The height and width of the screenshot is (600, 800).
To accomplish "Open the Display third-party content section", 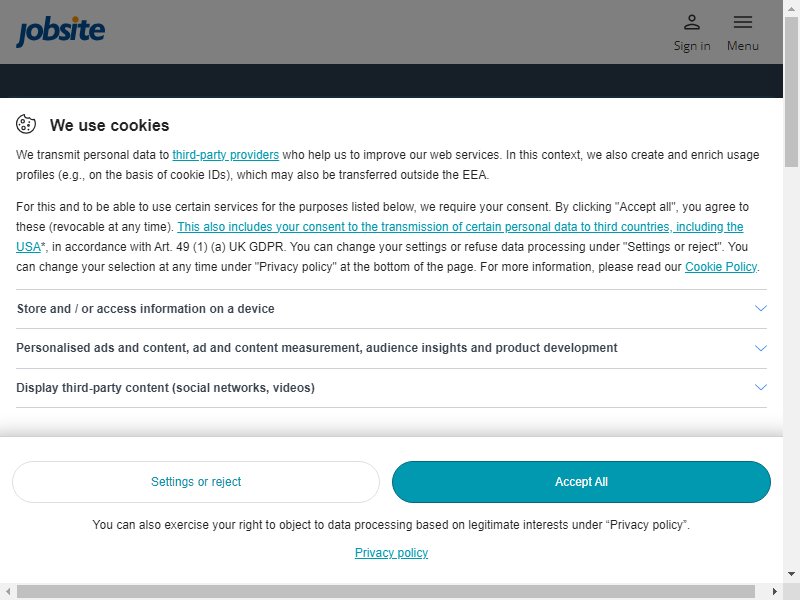I will [x=391, y=388].
